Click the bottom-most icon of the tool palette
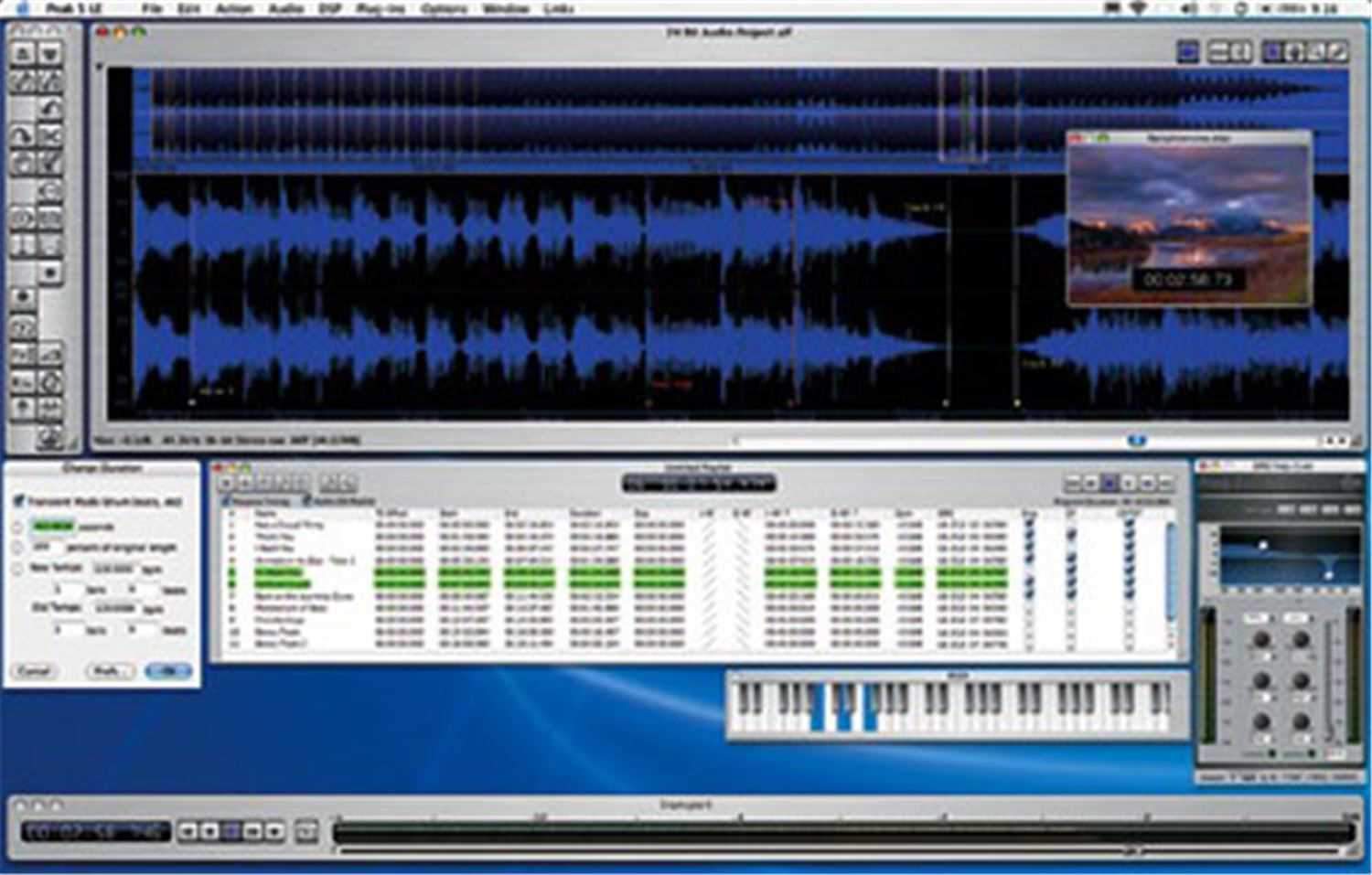This screenshot has width=1372, height=875. pos(50,438)
